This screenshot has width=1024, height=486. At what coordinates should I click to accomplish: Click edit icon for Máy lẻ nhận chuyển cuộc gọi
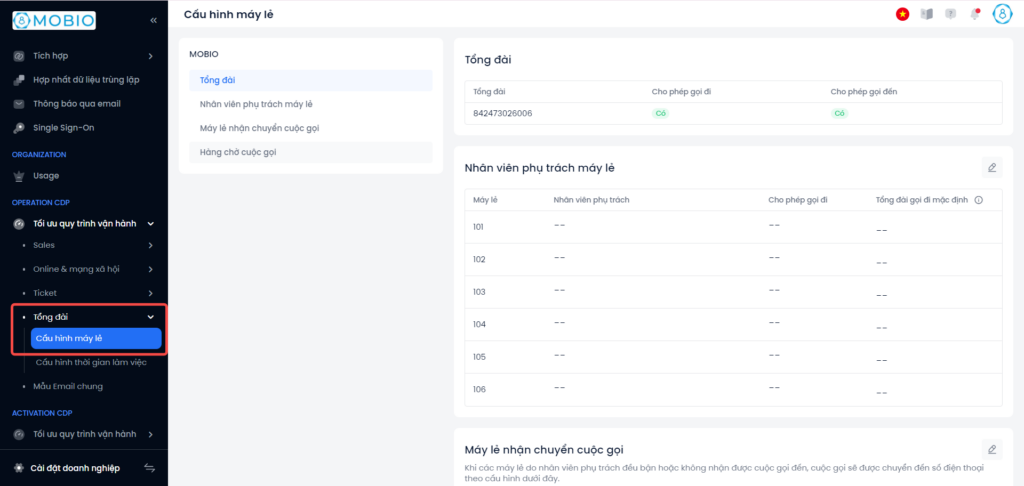(991, 450)
